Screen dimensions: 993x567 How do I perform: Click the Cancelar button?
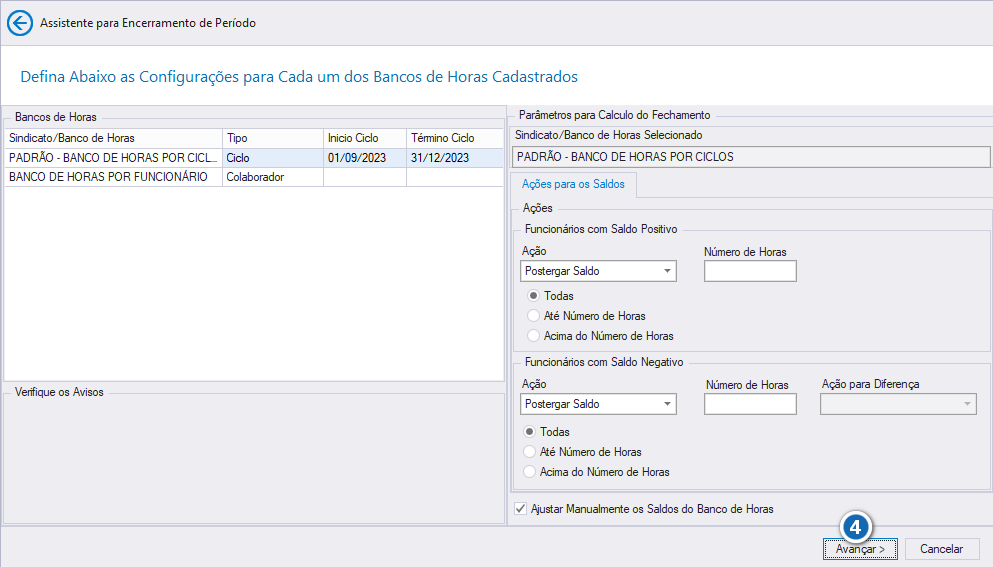point(942,549)
